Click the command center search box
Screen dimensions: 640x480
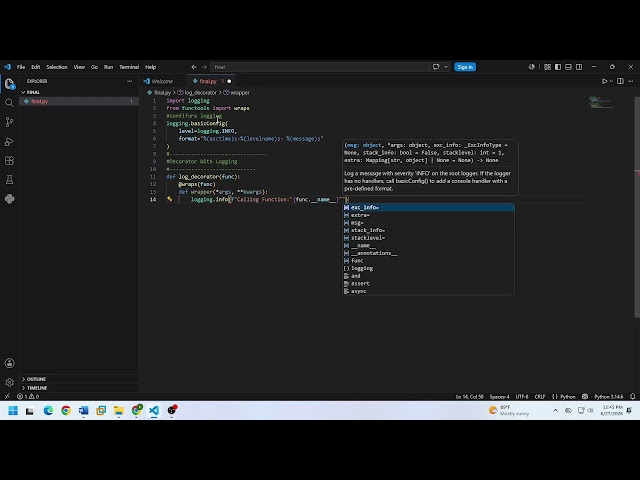pyautogui.click(x=319, y=67)
